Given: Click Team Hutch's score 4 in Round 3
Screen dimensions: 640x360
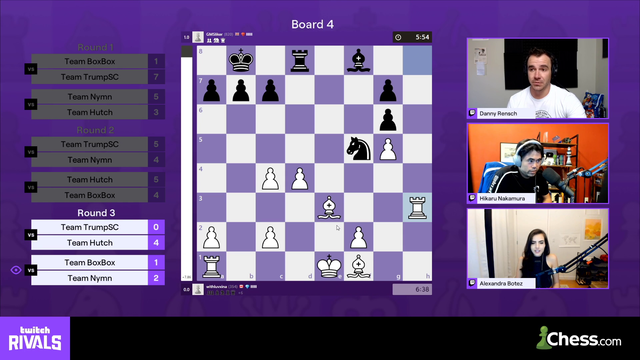Looking at the screenshot, I should click(156, 242).
